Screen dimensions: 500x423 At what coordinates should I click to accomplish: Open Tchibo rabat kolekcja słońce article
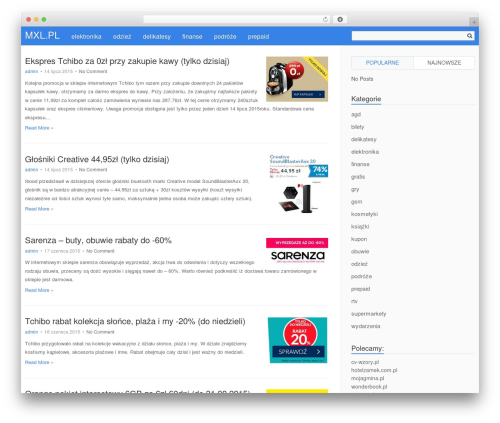[x=135, y=321]
